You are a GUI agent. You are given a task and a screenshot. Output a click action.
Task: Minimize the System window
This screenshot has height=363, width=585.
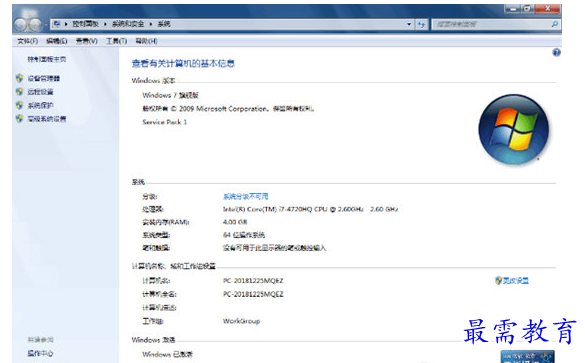pyautogui.click(x=513, y=8)
